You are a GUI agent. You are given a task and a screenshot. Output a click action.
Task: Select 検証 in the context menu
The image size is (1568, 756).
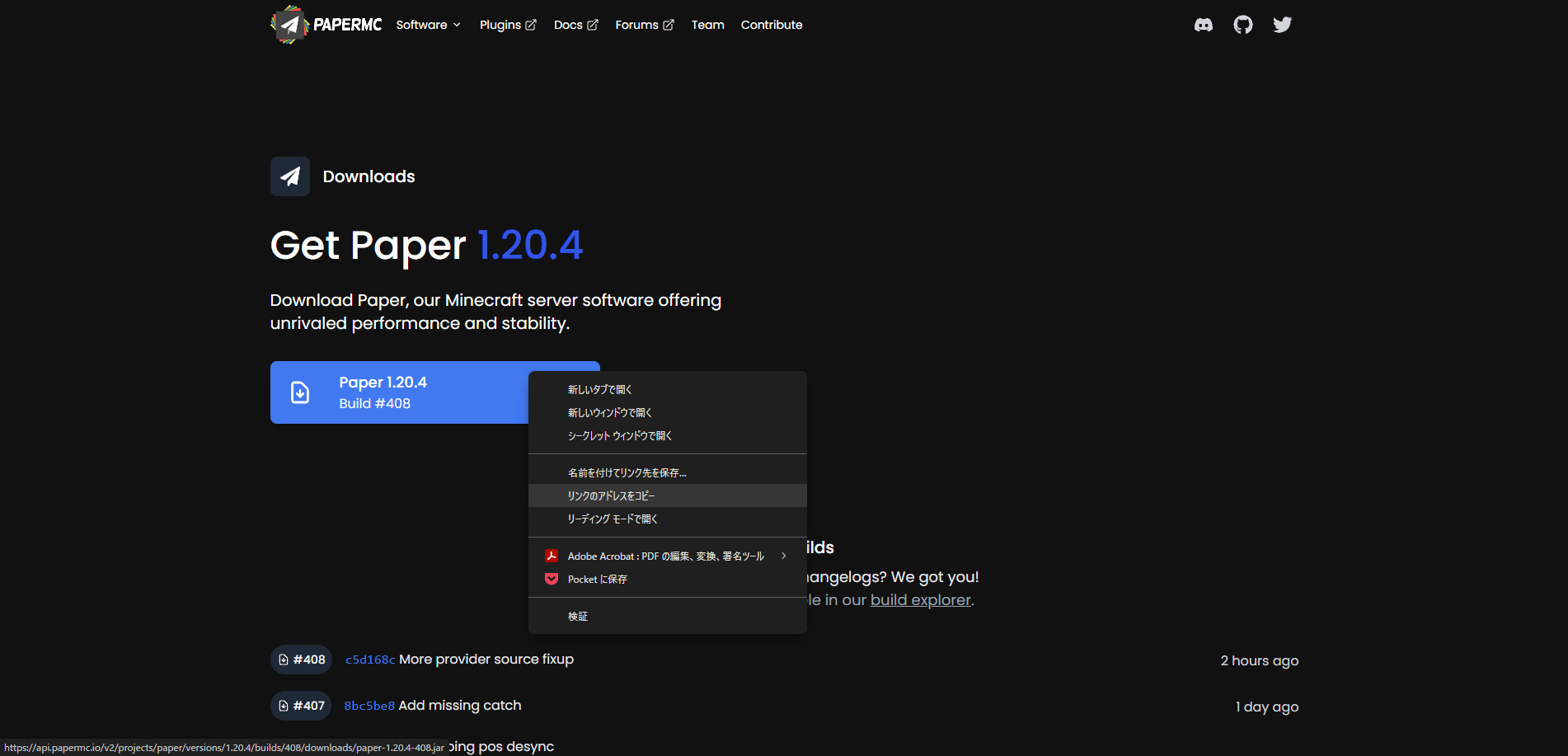[x=668, y=616]
